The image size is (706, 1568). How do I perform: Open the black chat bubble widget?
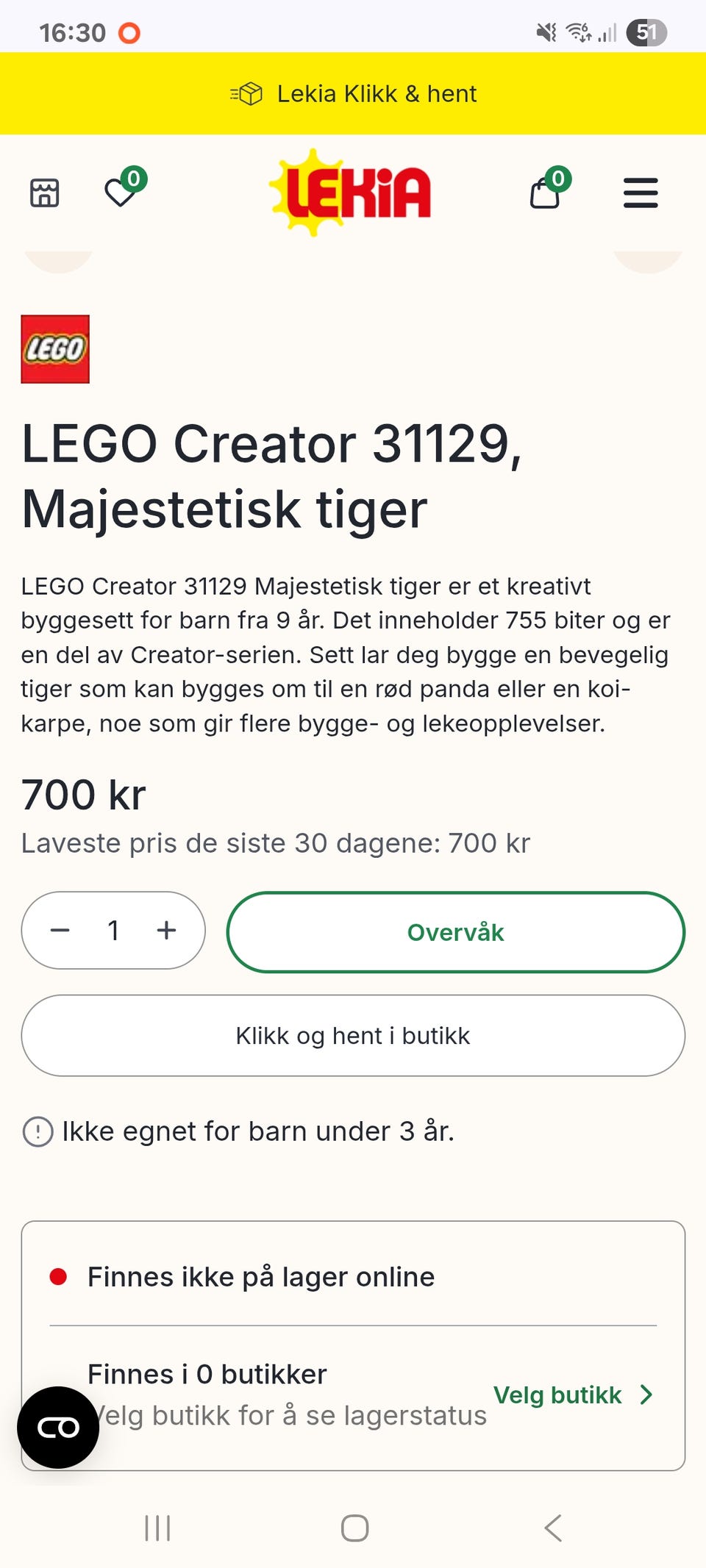58,1428
